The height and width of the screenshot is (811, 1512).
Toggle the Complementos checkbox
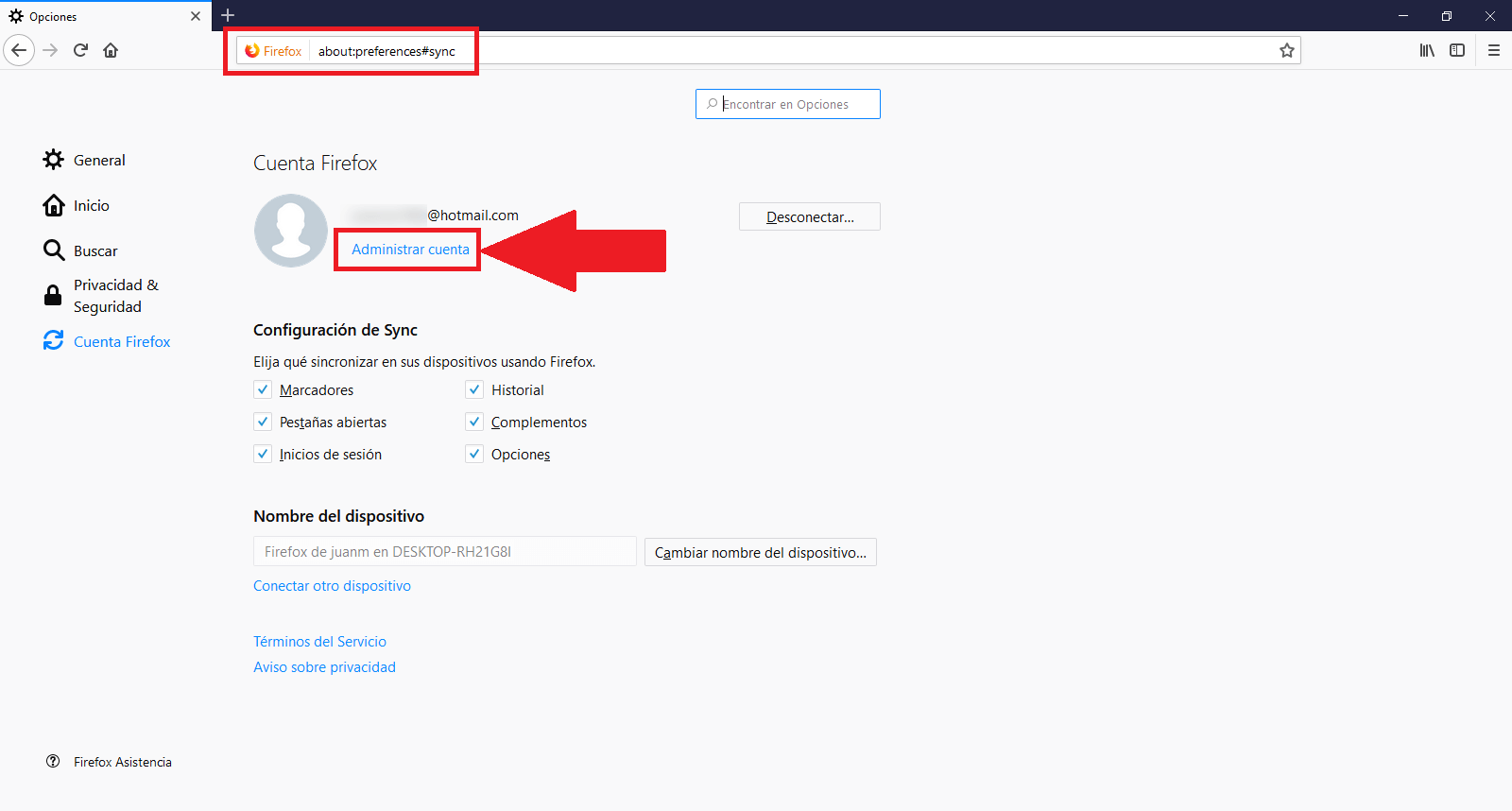pyautogui.click(x=474, y=422)
